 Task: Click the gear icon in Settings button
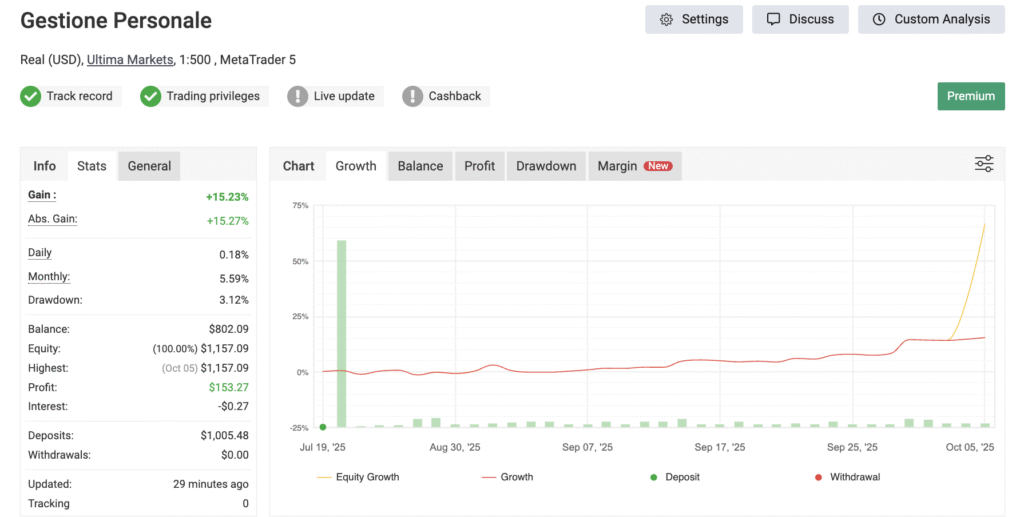666,19
